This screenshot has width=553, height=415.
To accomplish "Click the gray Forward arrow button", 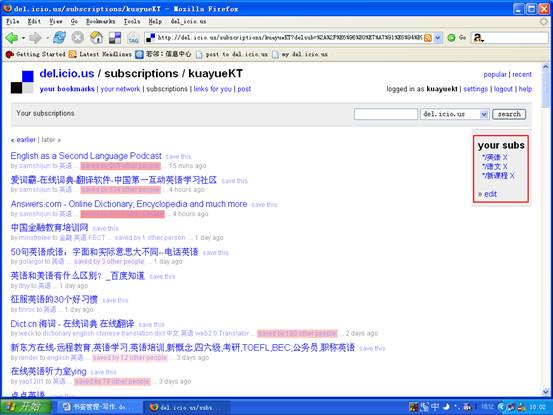I will pyautogui.click(x=35, y=37).
